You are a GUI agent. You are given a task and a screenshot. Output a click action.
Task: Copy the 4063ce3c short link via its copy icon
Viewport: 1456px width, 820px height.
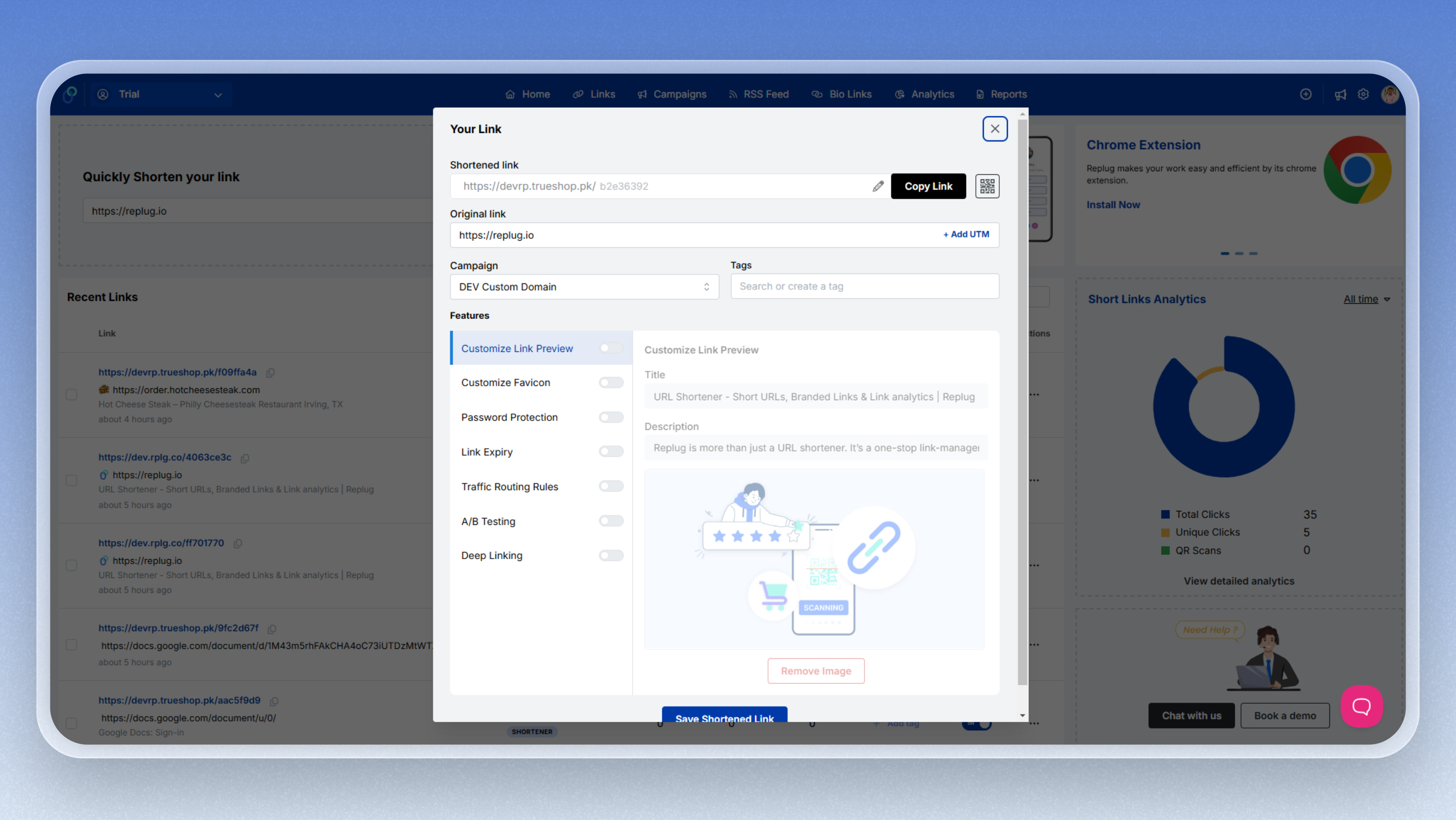pos(245,458)
